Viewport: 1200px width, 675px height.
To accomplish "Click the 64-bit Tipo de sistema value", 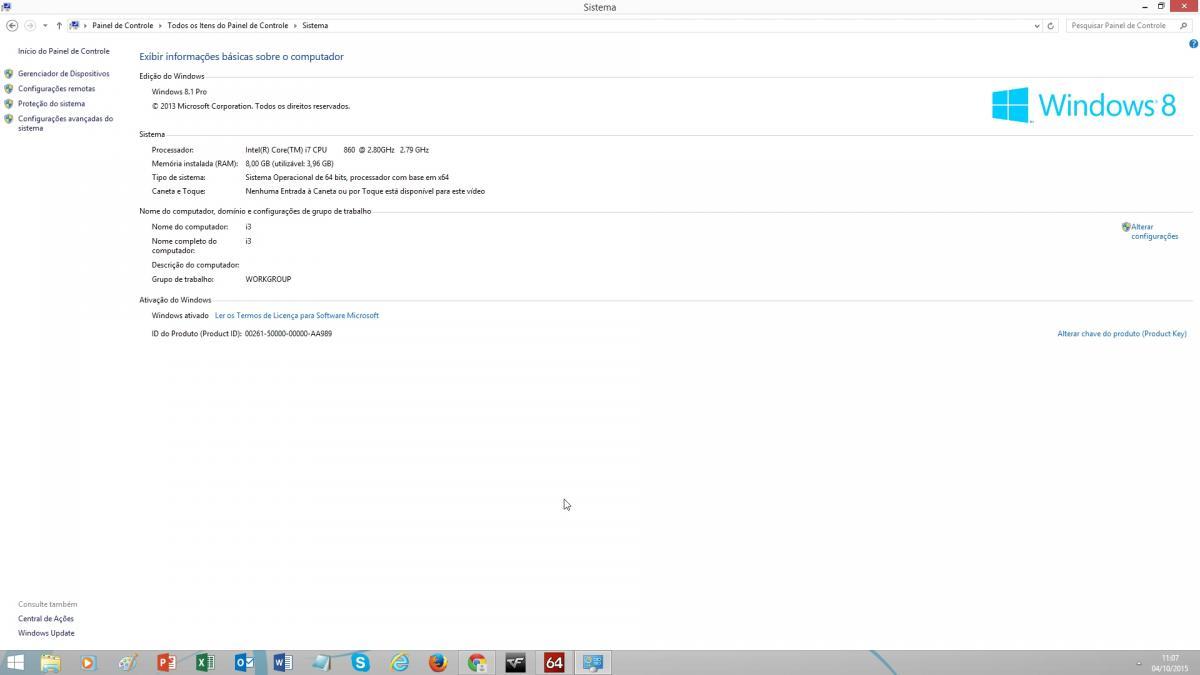I will pos(347,177).
